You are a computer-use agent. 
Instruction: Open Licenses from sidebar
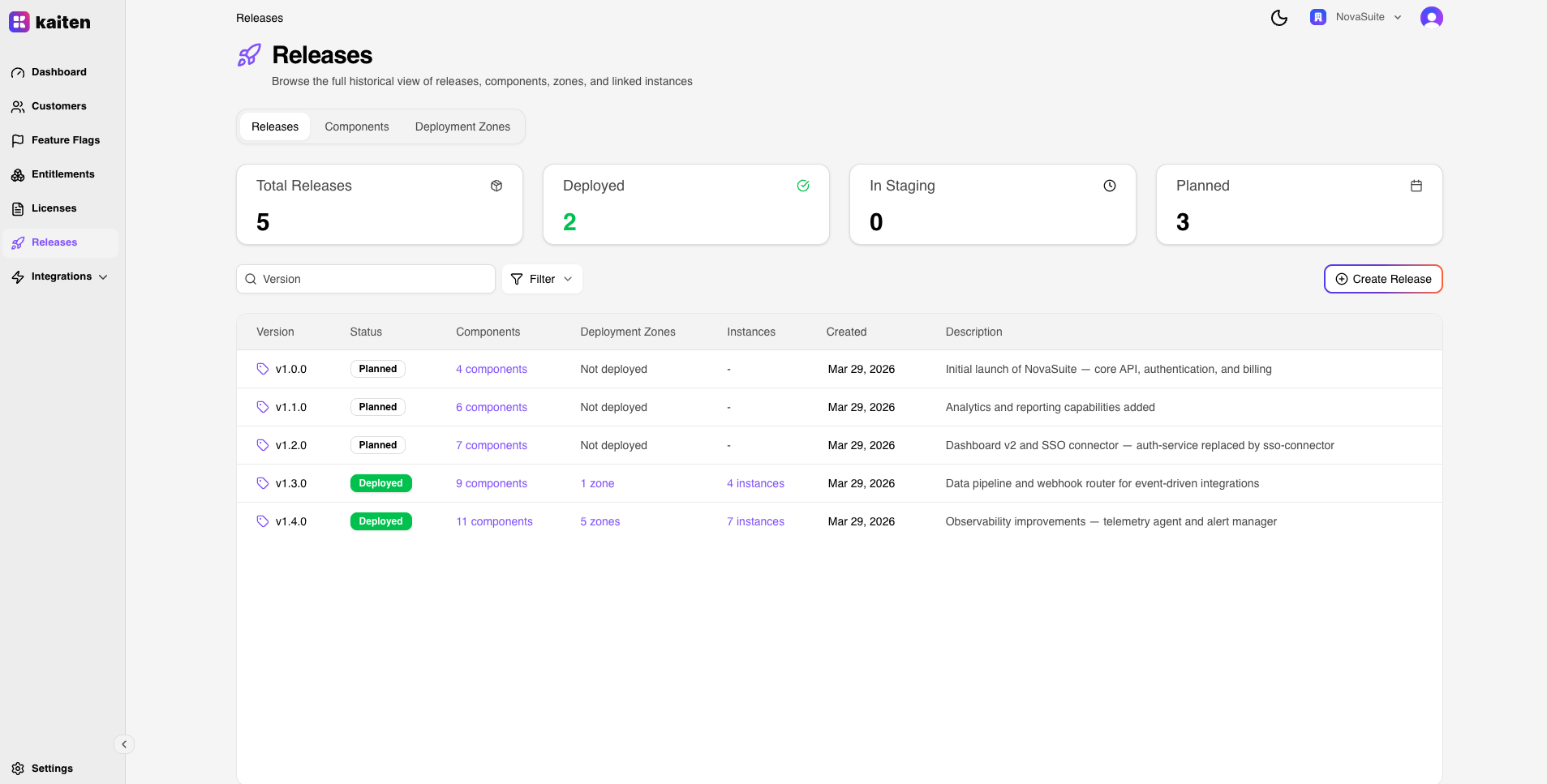tap(54, 208)
